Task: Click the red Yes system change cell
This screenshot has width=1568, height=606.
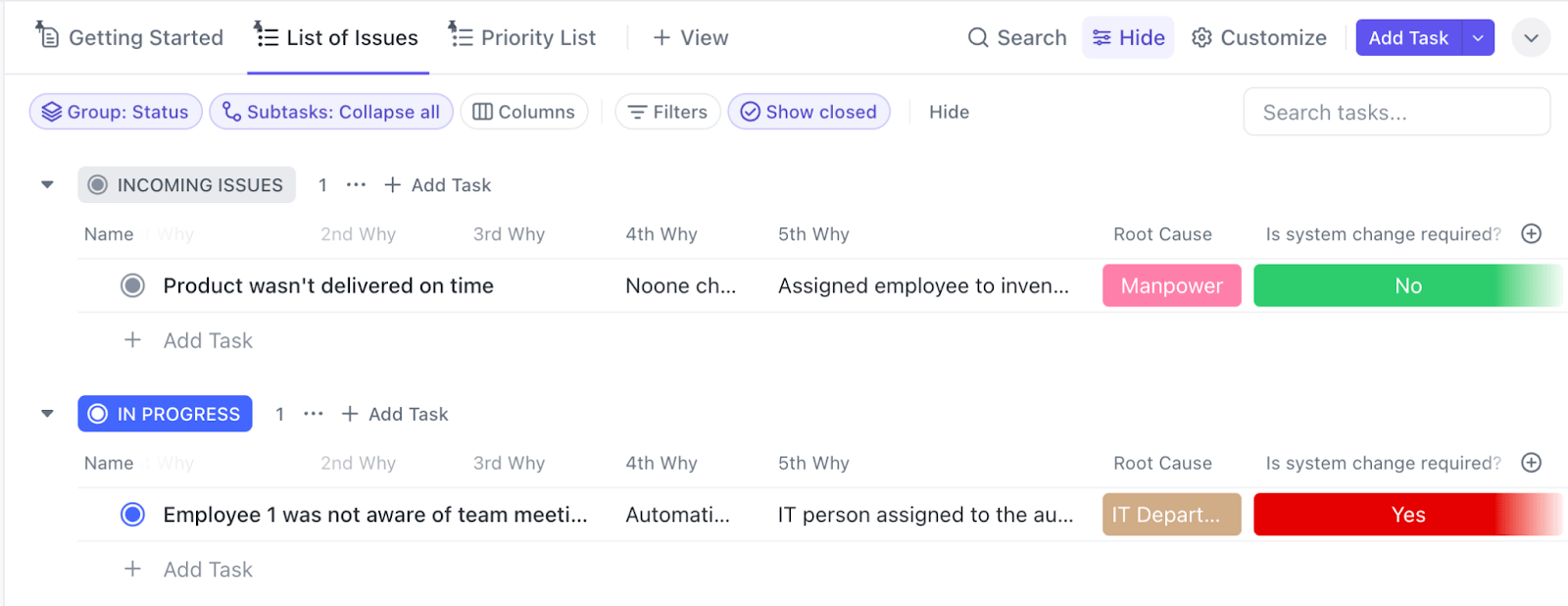Action: coord(1407,515)
